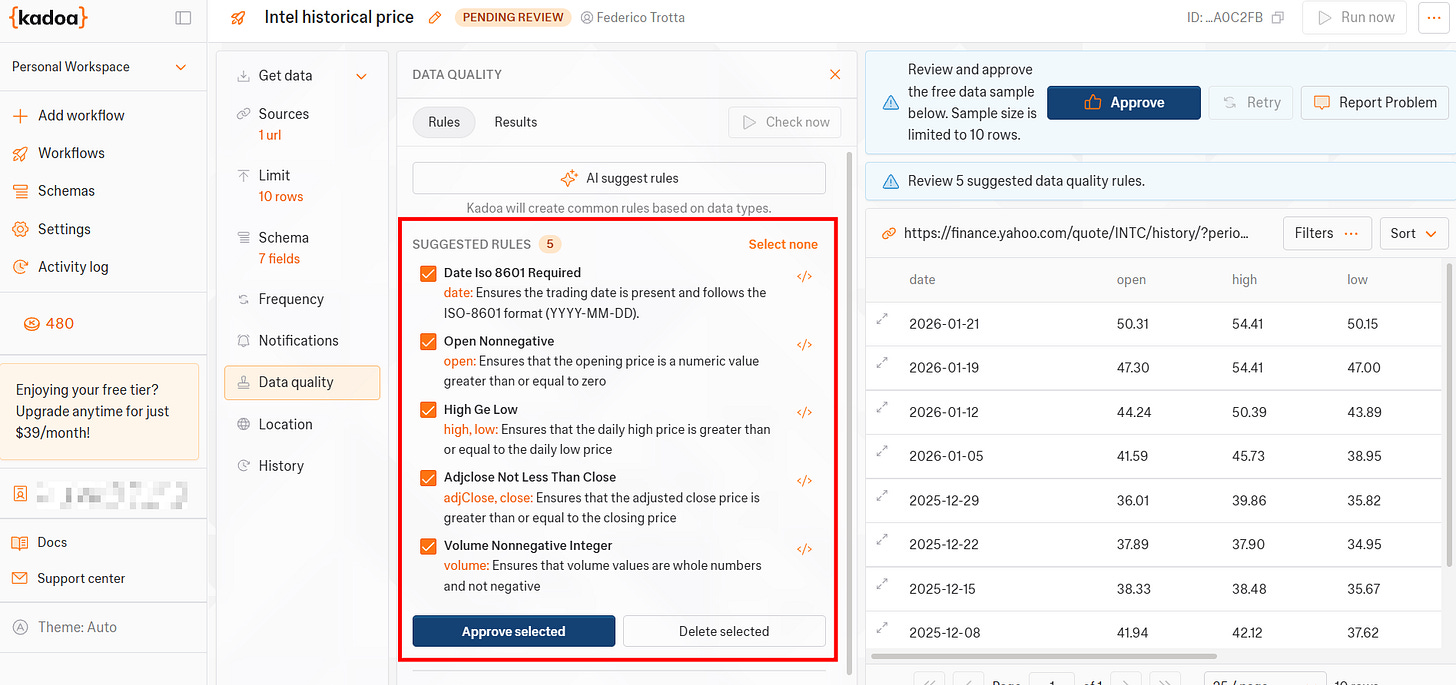This screenshot has width=1456, height=685.
Task: Open the Location step
Action: tap(302, 424)
